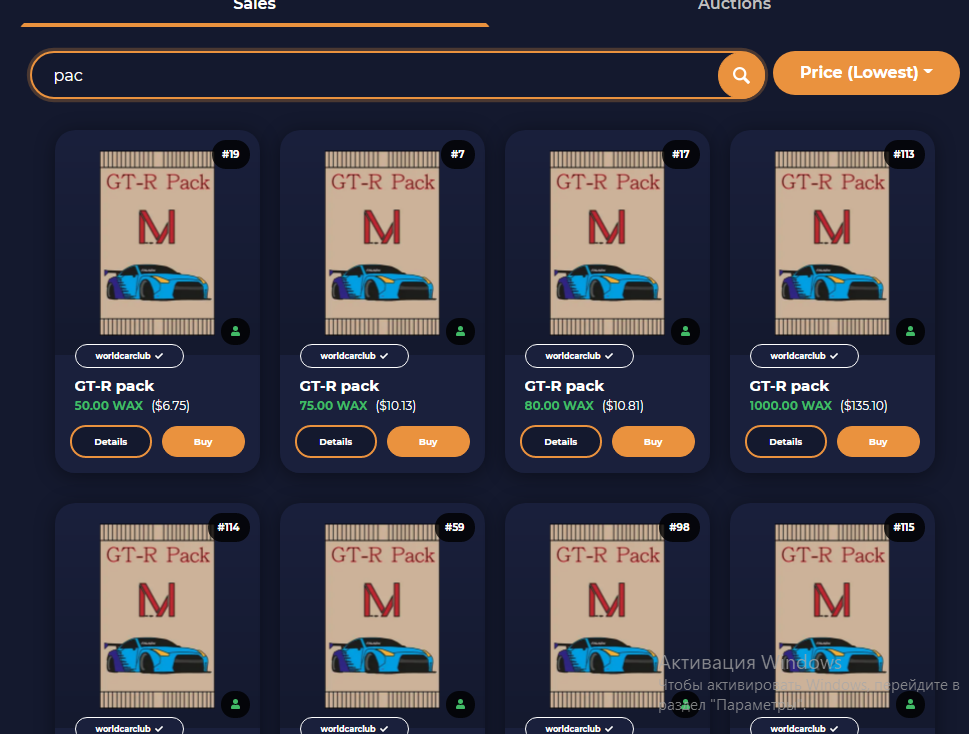Viewport: 969px width, 734px height.
Task: Open worldcarclub tag under pack #114
Action: click(x=129, y=727)
